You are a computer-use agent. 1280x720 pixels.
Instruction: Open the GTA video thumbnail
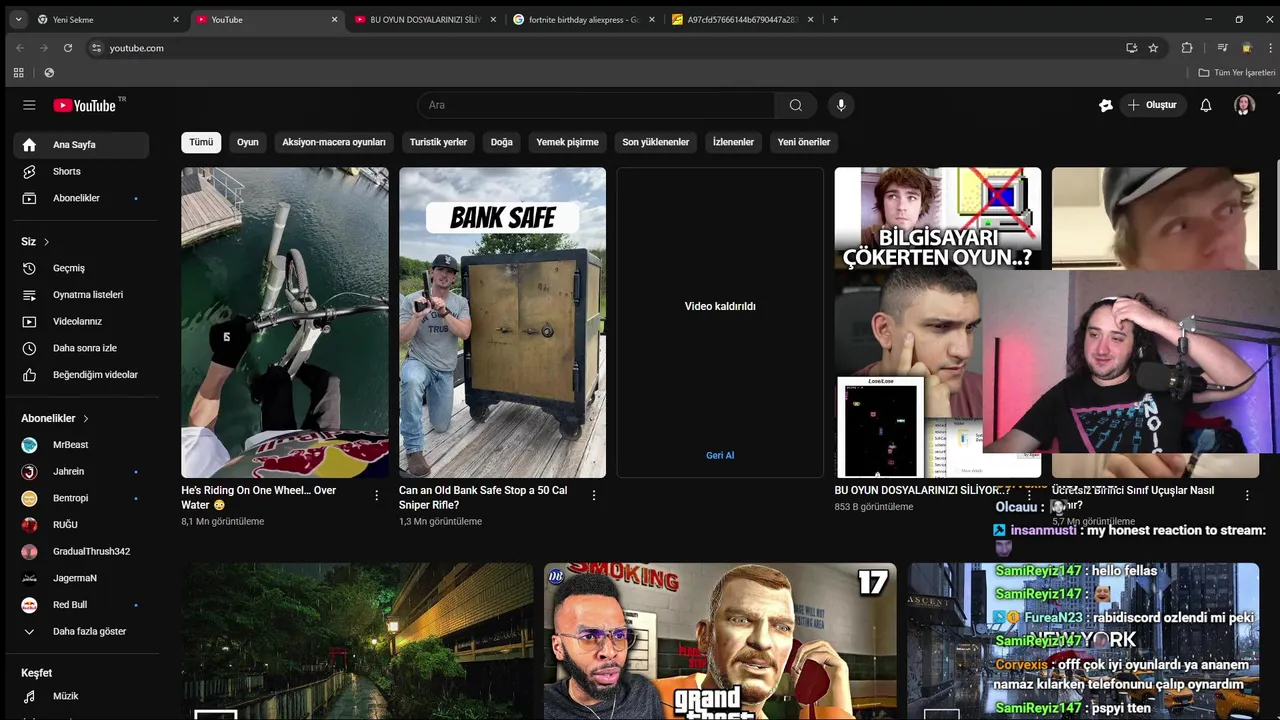click(x=720, y=641)
